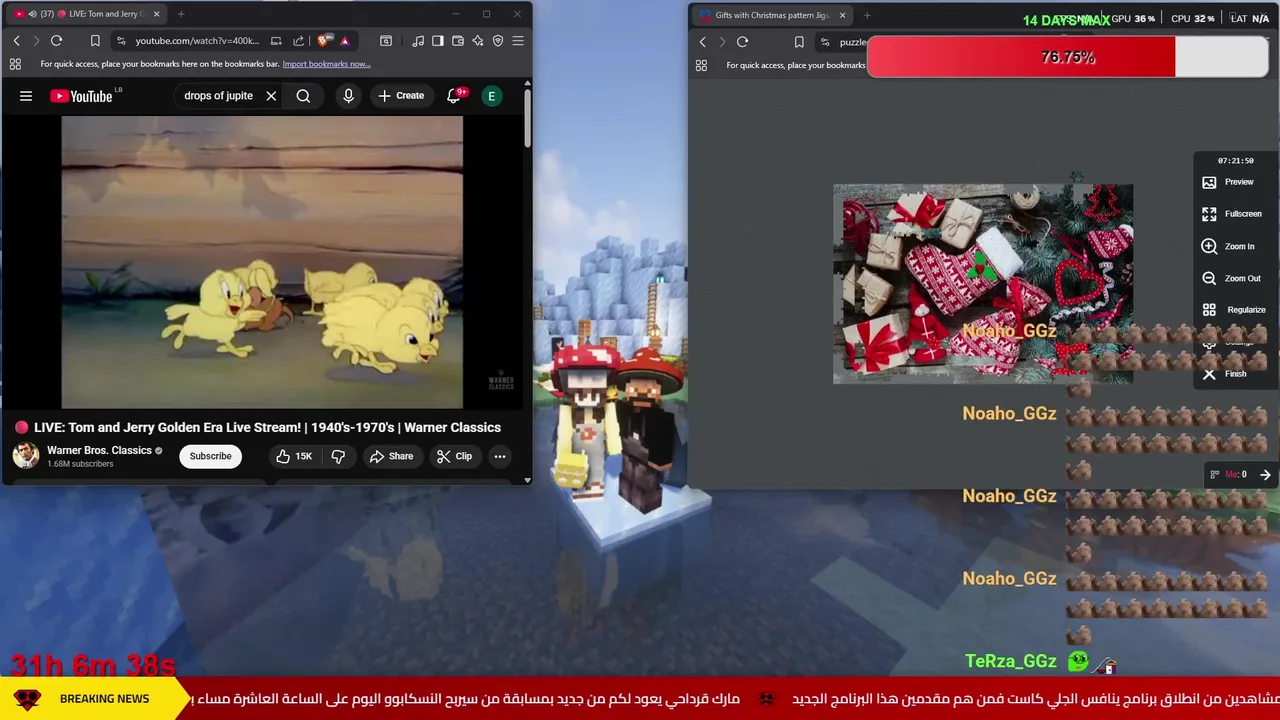
Task: Open more actions three-dot menu under video
Action: tap(500, 456)
